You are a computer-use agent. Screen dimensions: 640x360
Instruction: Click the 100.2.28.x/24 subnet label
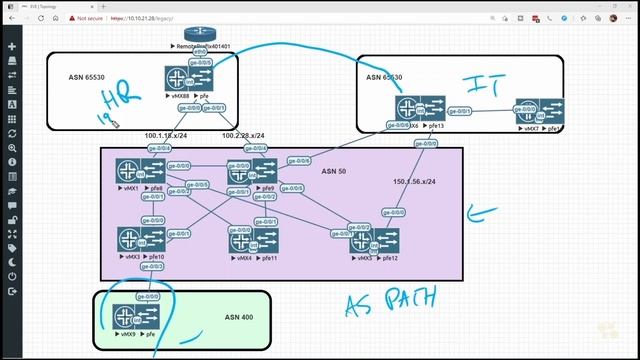tap(243, 136)
